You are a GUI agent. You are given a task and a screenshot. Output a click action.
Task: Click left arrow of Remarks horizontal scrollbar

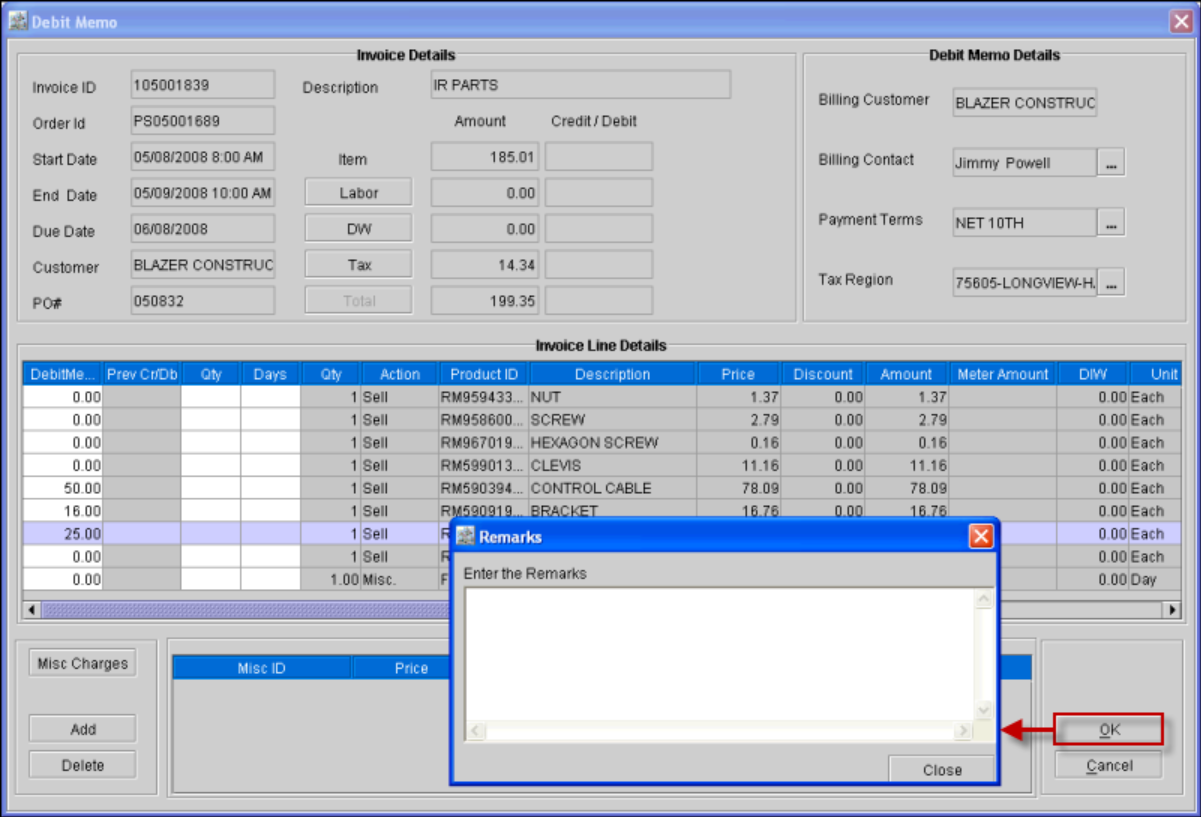[477, 731]
